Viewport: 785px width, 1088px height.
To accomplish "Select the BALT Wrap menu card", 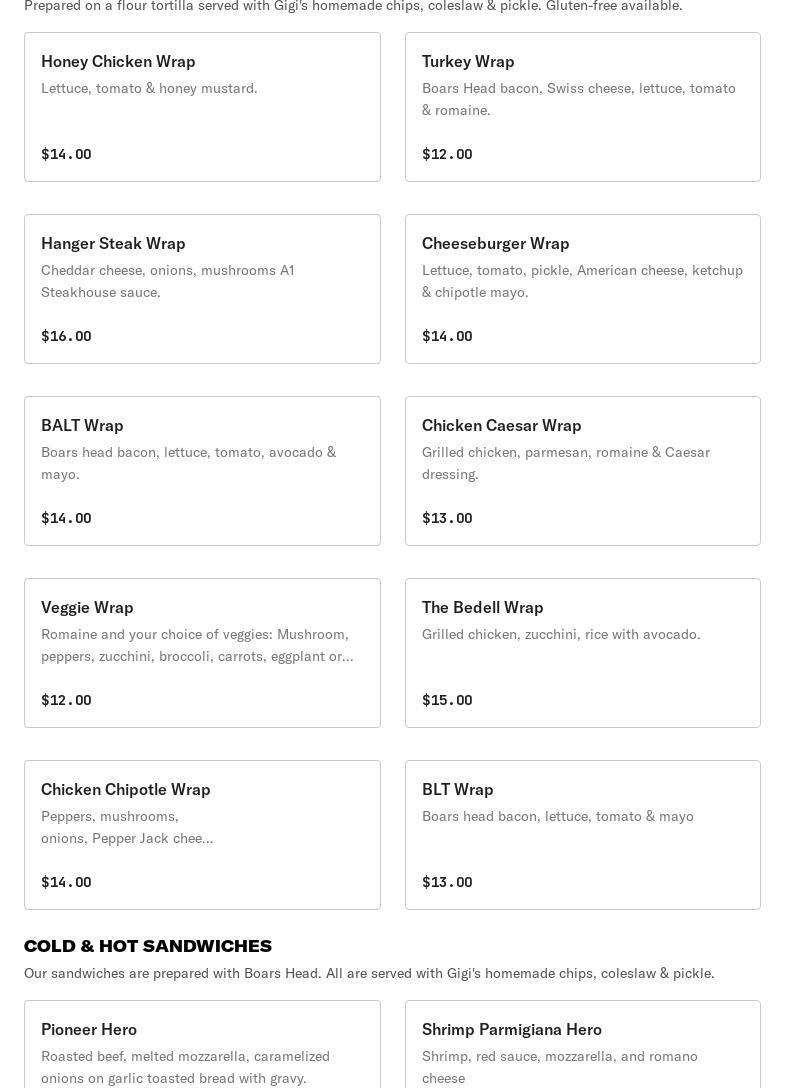I will [202, 471].
